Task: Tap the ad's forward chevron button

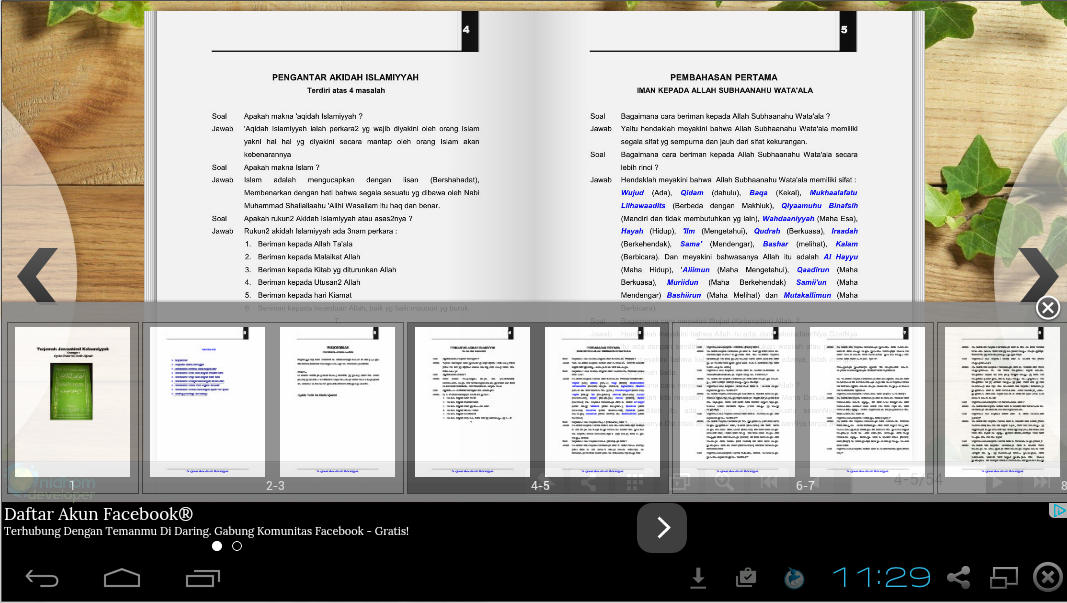Action: [662, 528]
